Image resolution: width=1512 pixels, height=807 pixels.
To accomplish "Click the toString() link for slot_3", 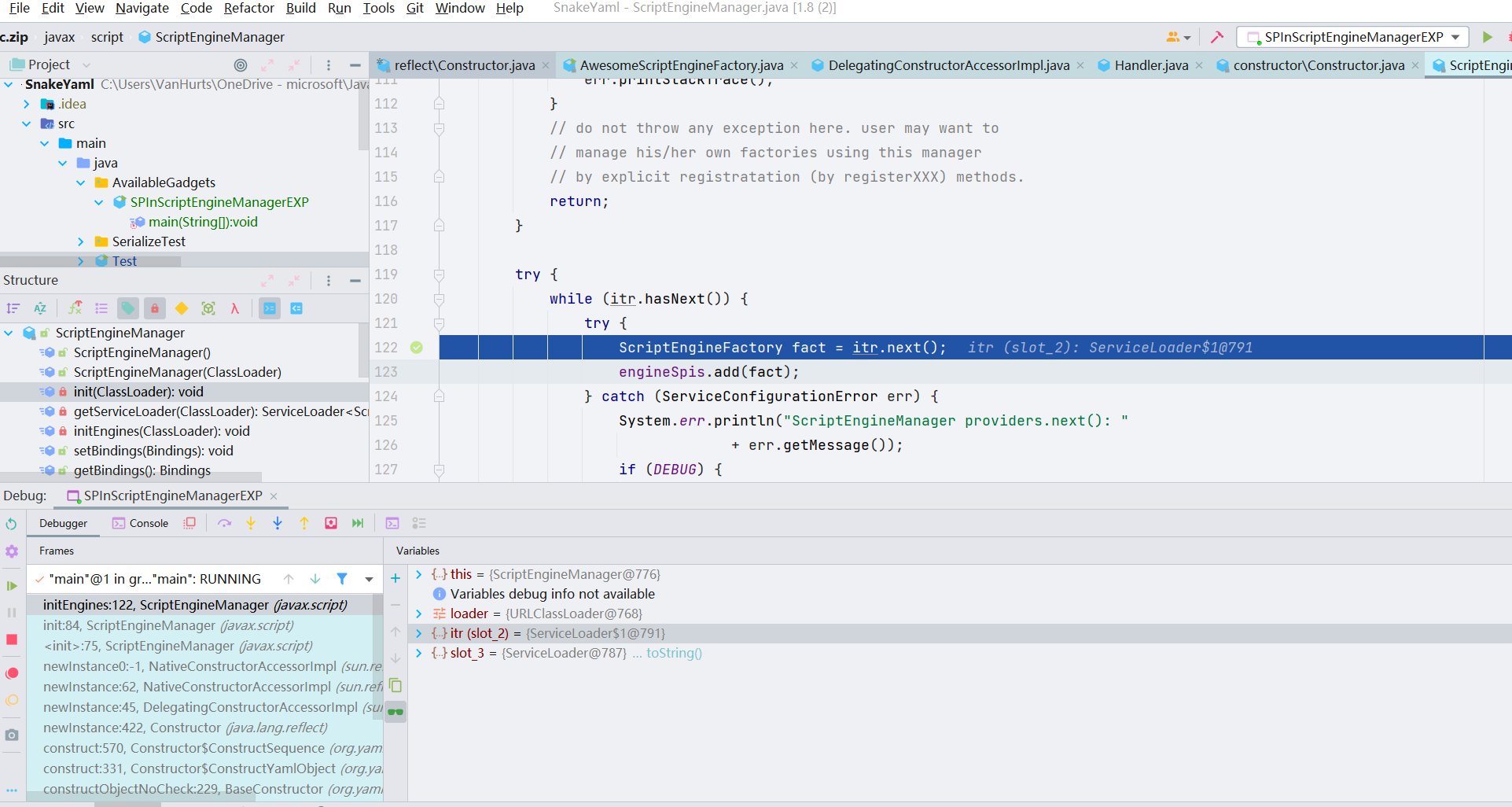I will coord(674,653).
